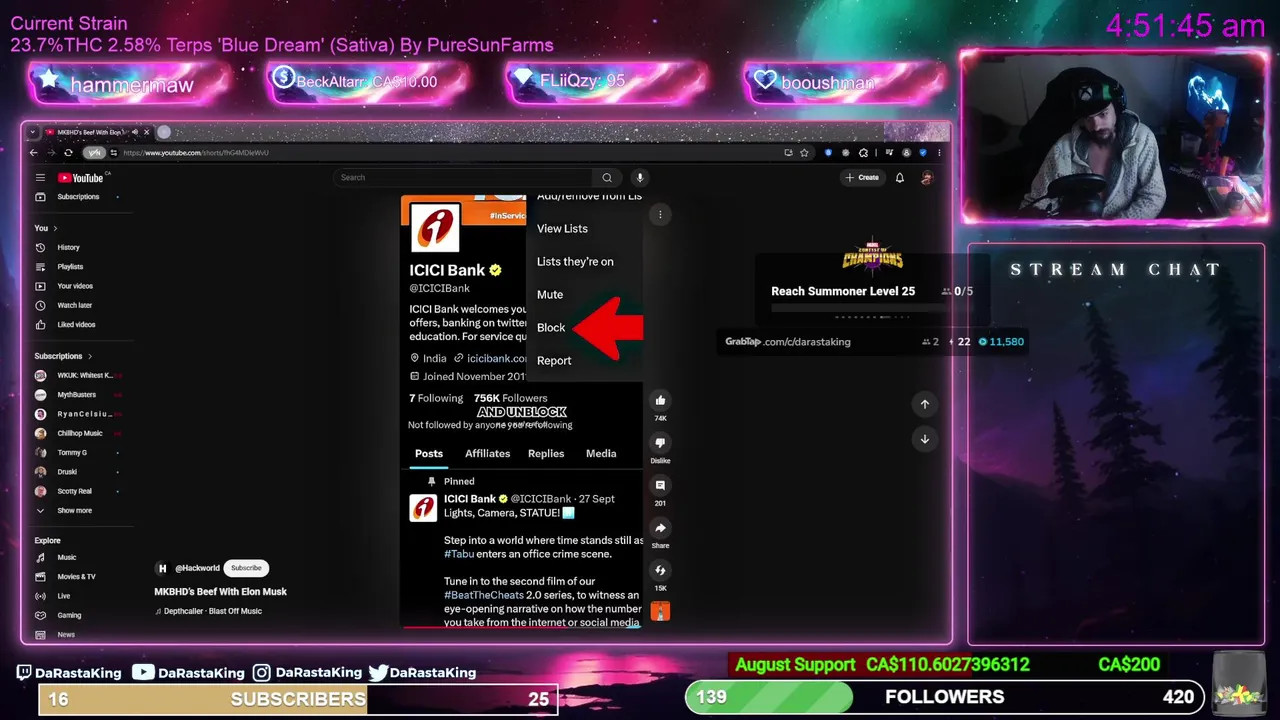
Task: Click the browser address bar URL
Action: [x=196, y=153]
